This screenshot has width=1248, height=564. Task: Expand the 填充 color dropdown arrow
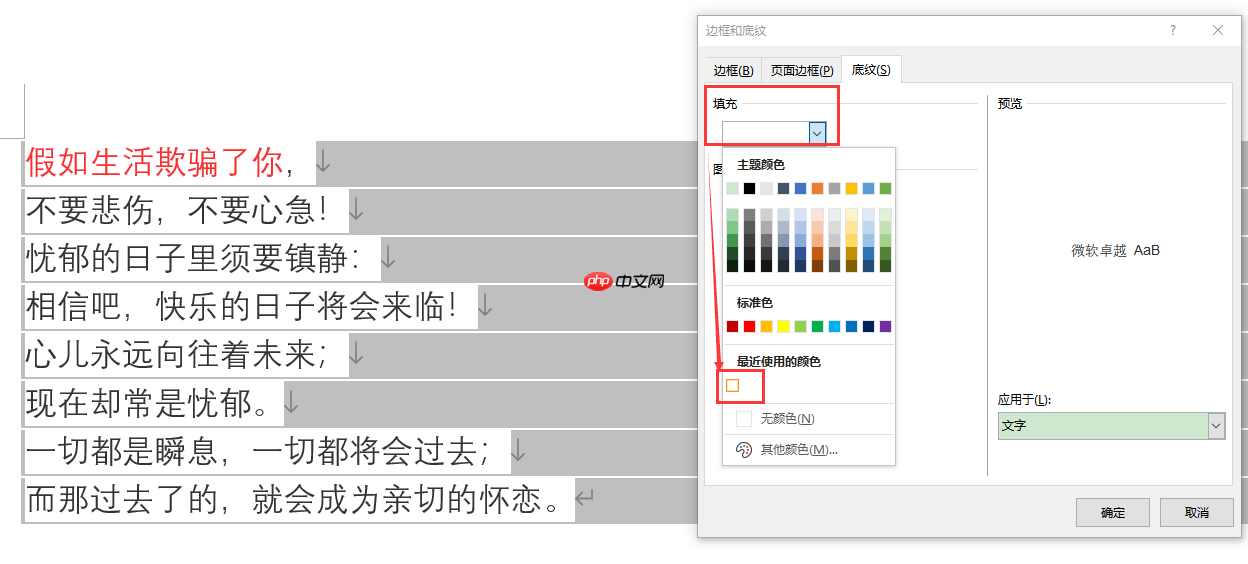(x=817, y=132)
